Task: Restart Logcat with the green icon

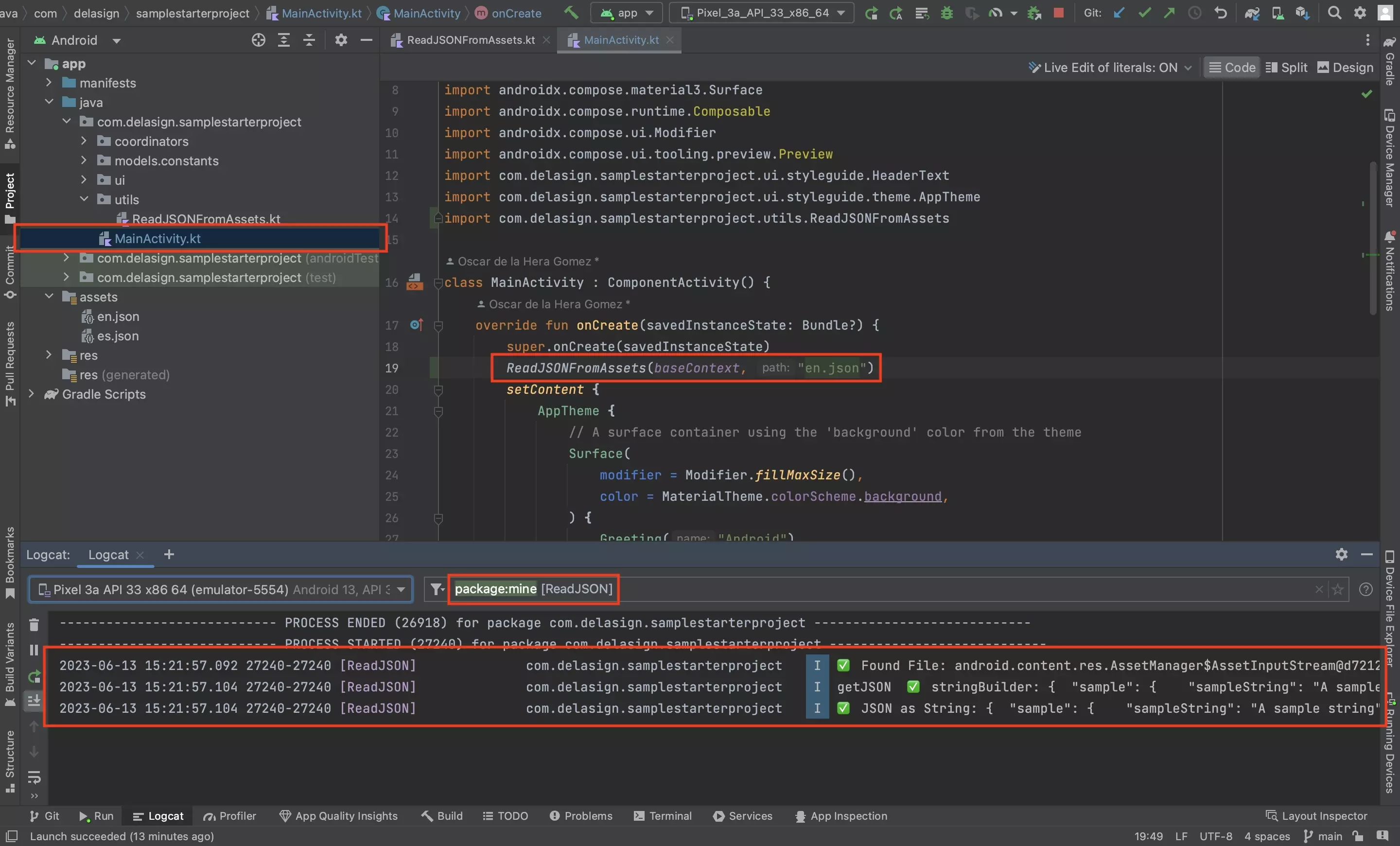Action: [x=34, y=676]
